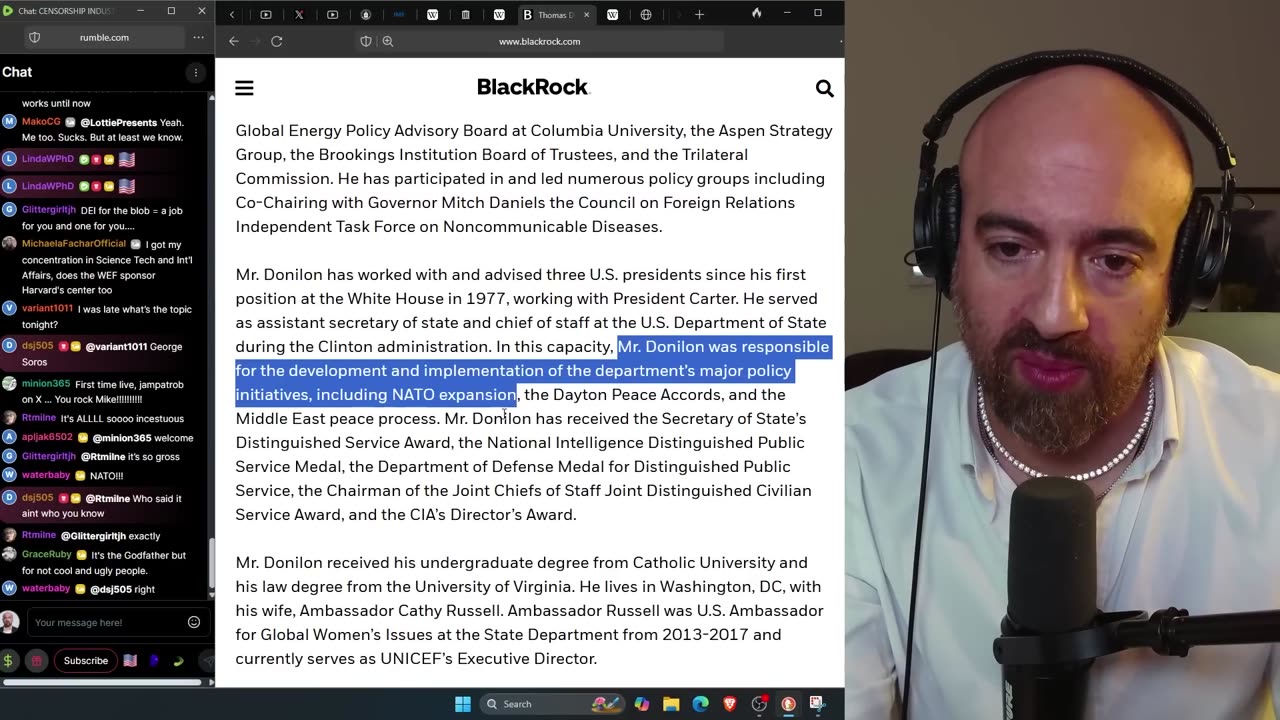Open the Windows Start menu
Viewport: 1280px width, 720px height.
[x=463, y=704]
